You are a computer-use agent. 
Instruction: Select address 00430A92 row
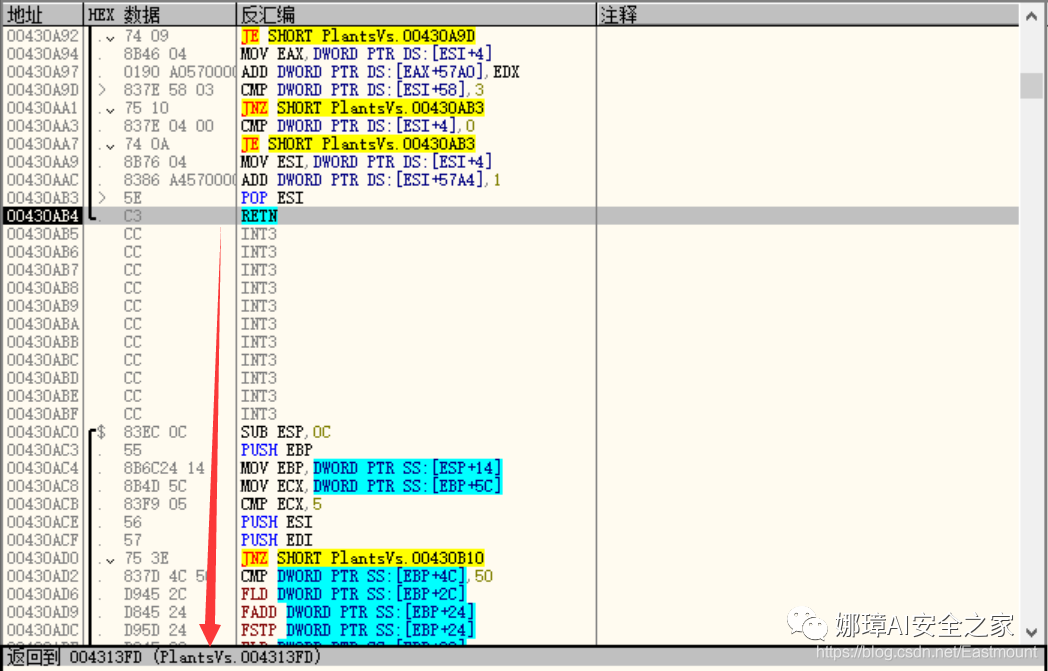511,36
